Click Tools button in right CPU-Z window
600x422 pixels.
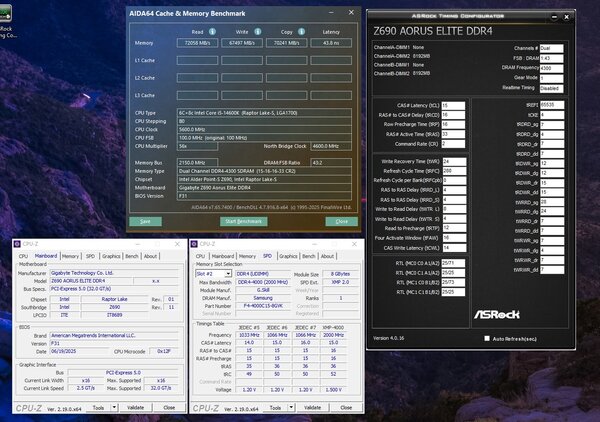[275, 407]
